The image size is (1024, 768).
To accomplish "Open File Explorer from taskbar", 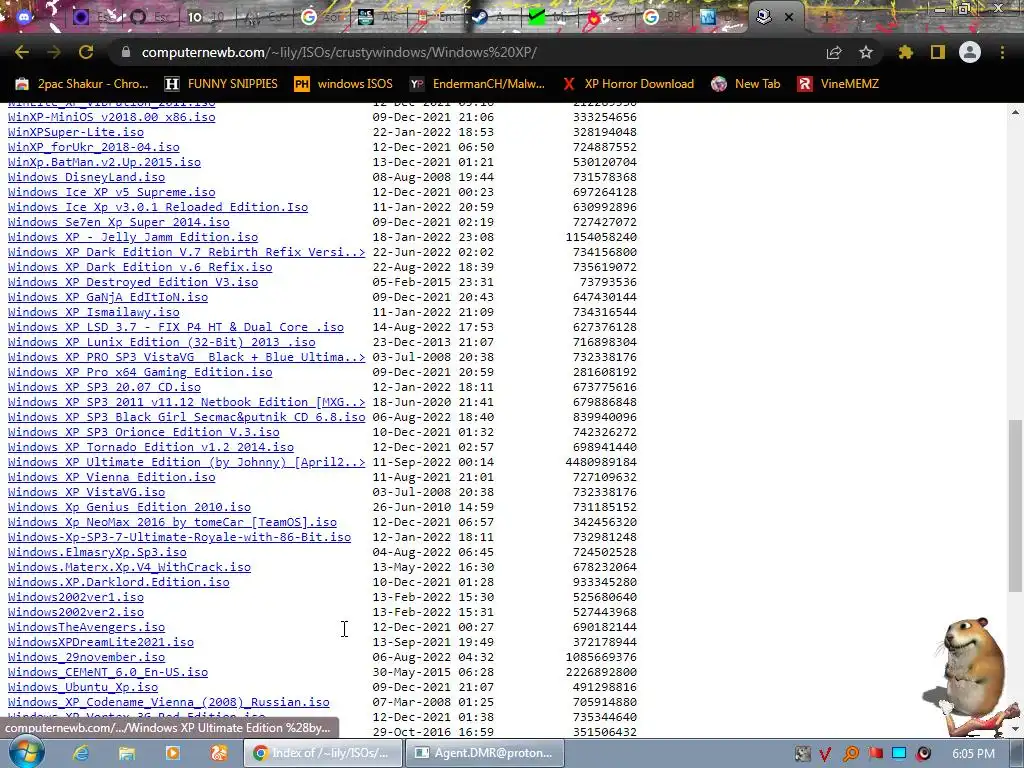I will pos(127,753).
